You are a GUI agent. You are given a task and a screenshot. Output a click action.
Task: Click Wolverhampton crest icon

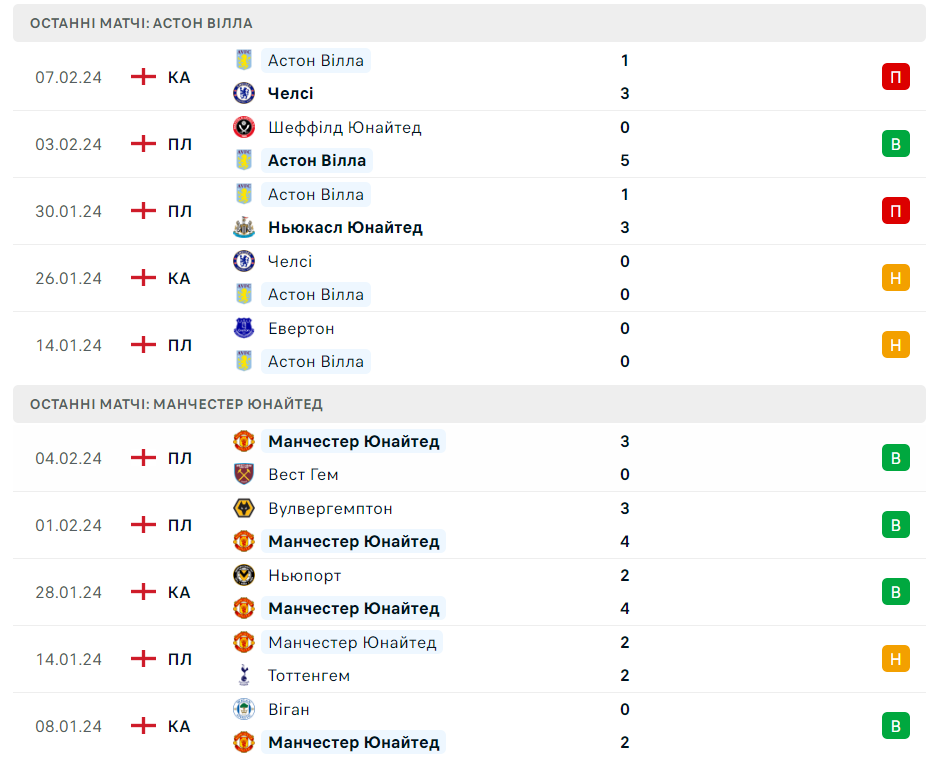[244, 508]
